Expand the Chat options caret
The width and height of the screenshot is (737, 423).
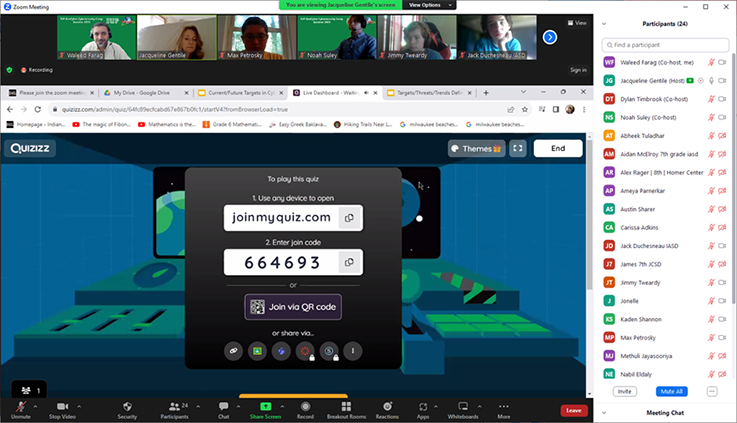238,406
